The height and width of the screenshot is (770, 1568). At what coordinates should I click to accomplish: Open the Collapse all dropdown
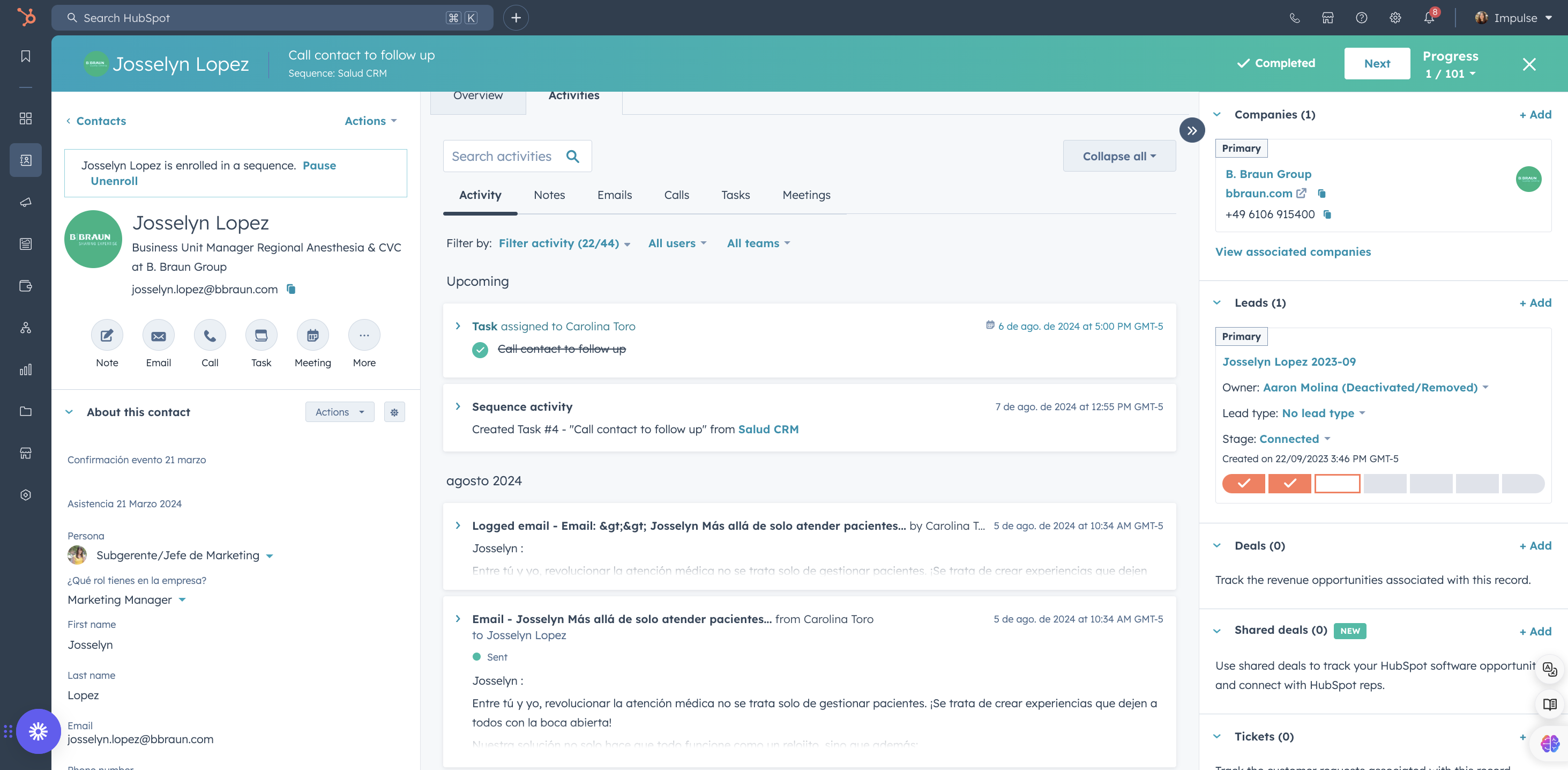tap(1119, 156)
